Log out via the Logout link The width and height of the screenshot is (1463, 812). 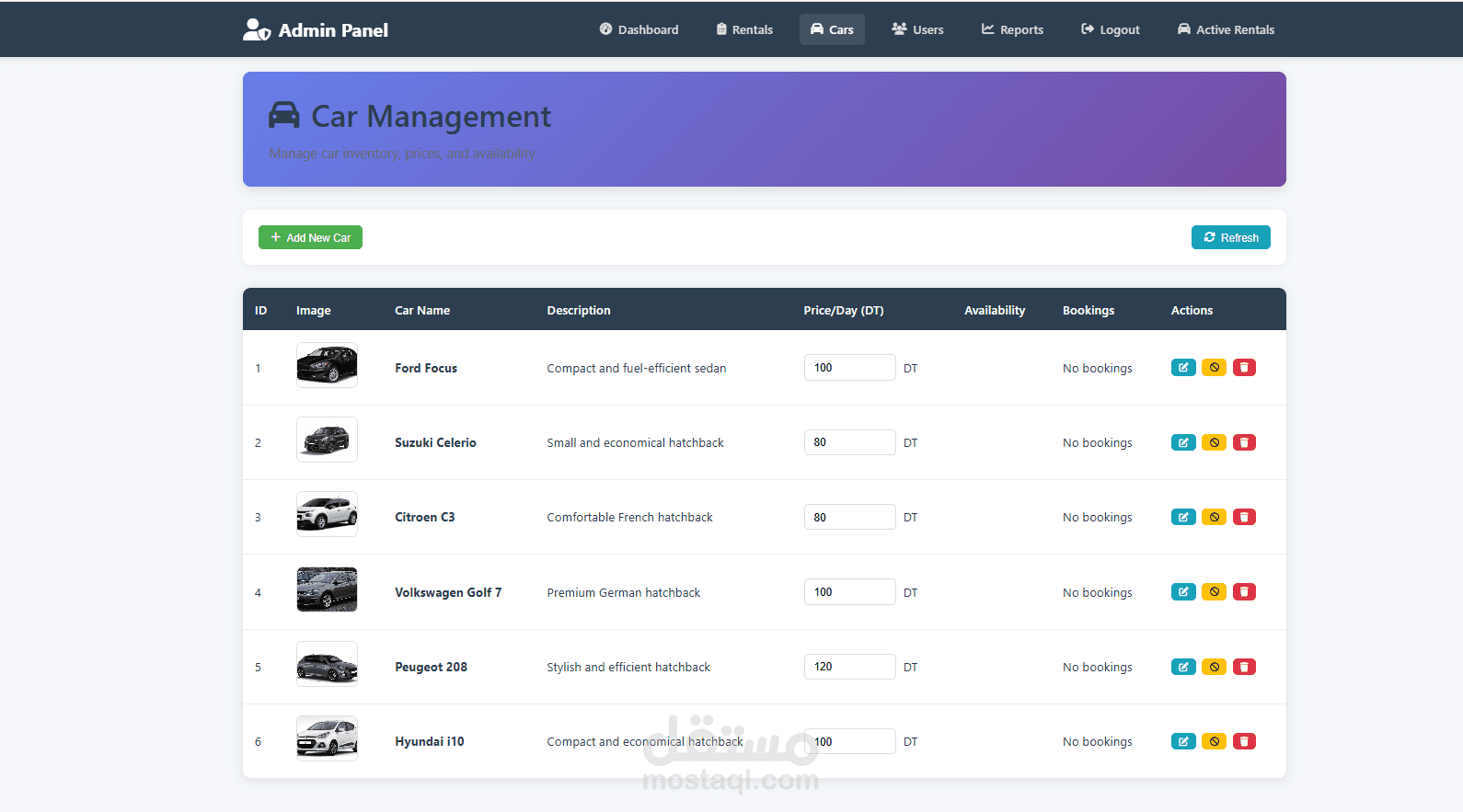point(1110,29)
